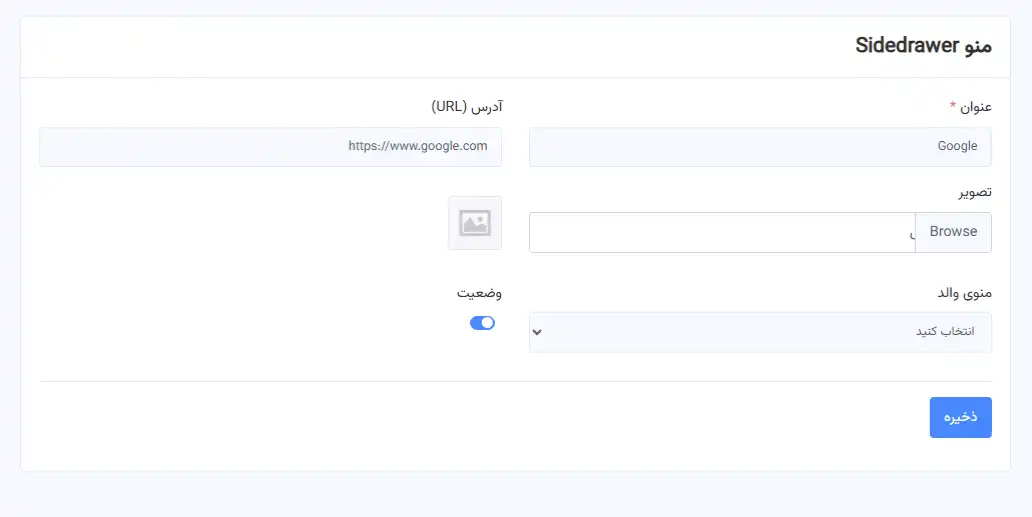Image resolution: width=1032 pixels, height=517 pixels.
Task: Click the منوی والد label
Action: coord(962,293)
